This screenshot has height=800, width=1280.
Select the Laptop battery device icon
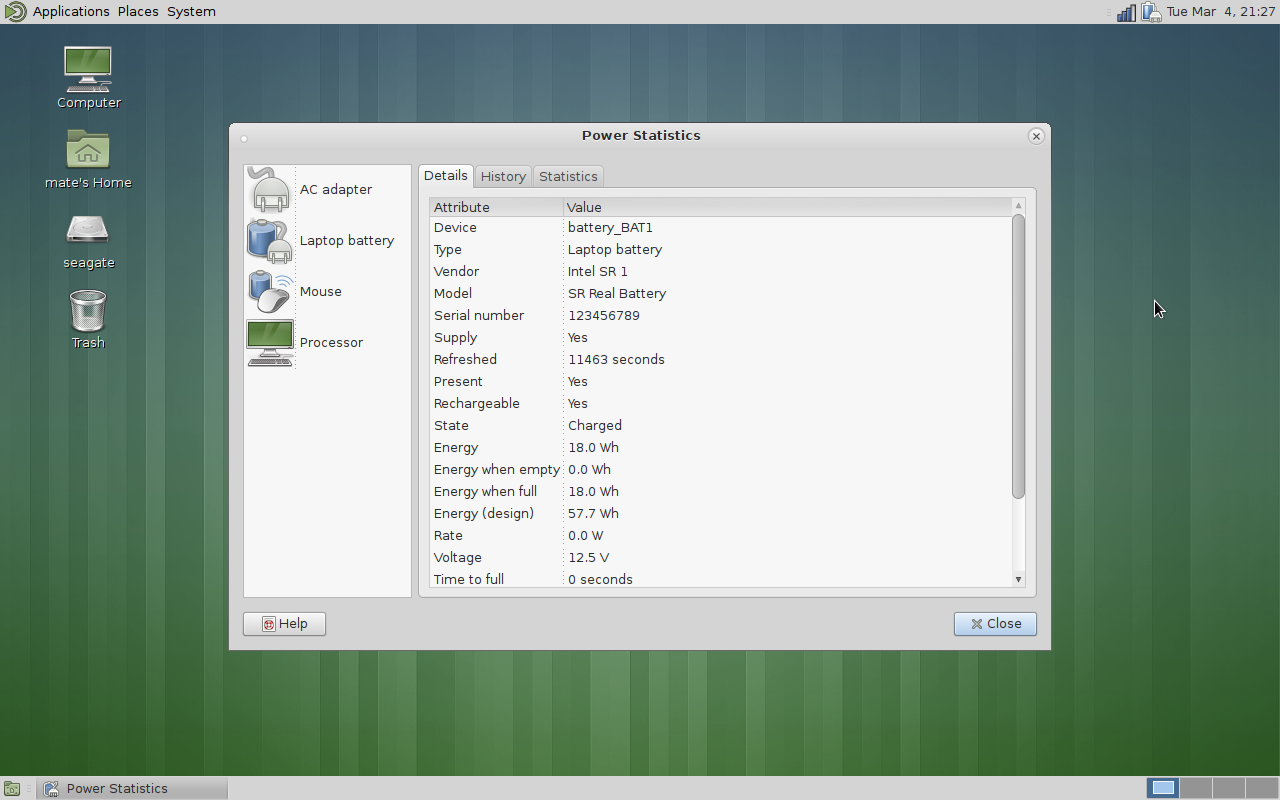tap(270, 241)
